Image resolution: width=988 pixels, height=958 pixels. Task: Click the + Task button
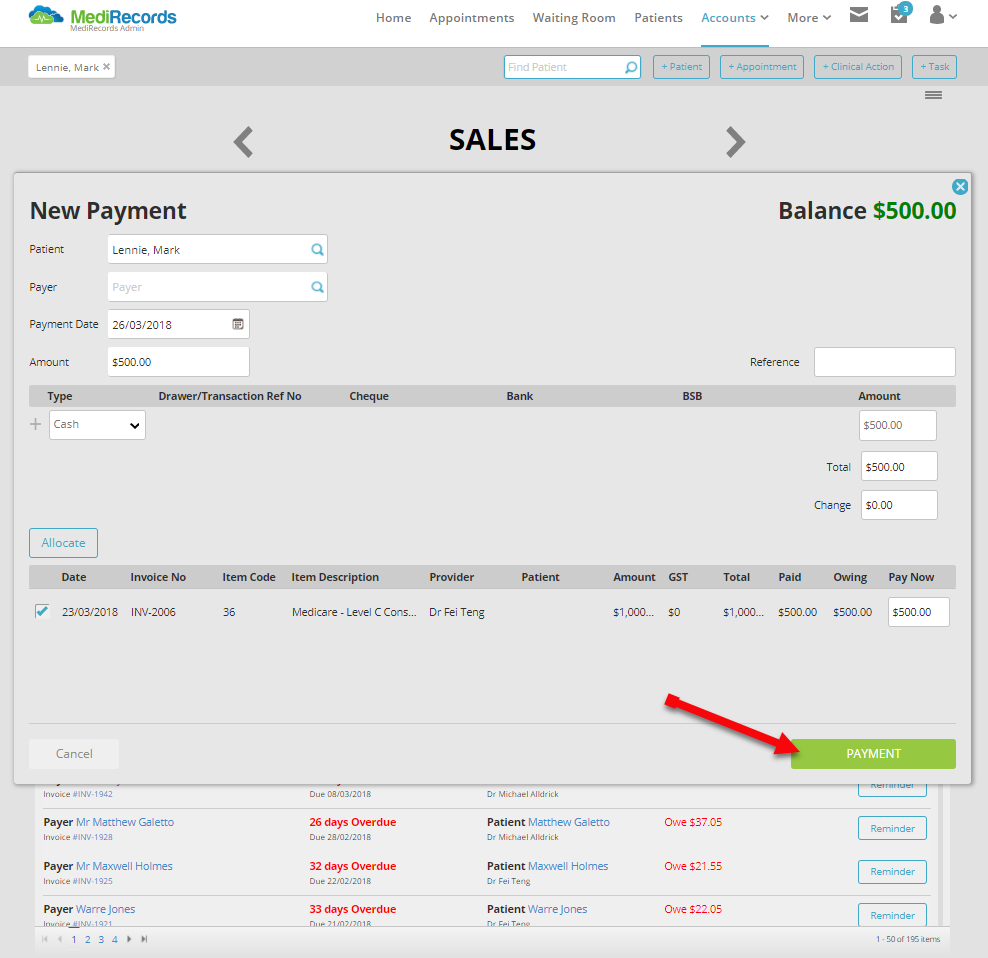[934, 67]
